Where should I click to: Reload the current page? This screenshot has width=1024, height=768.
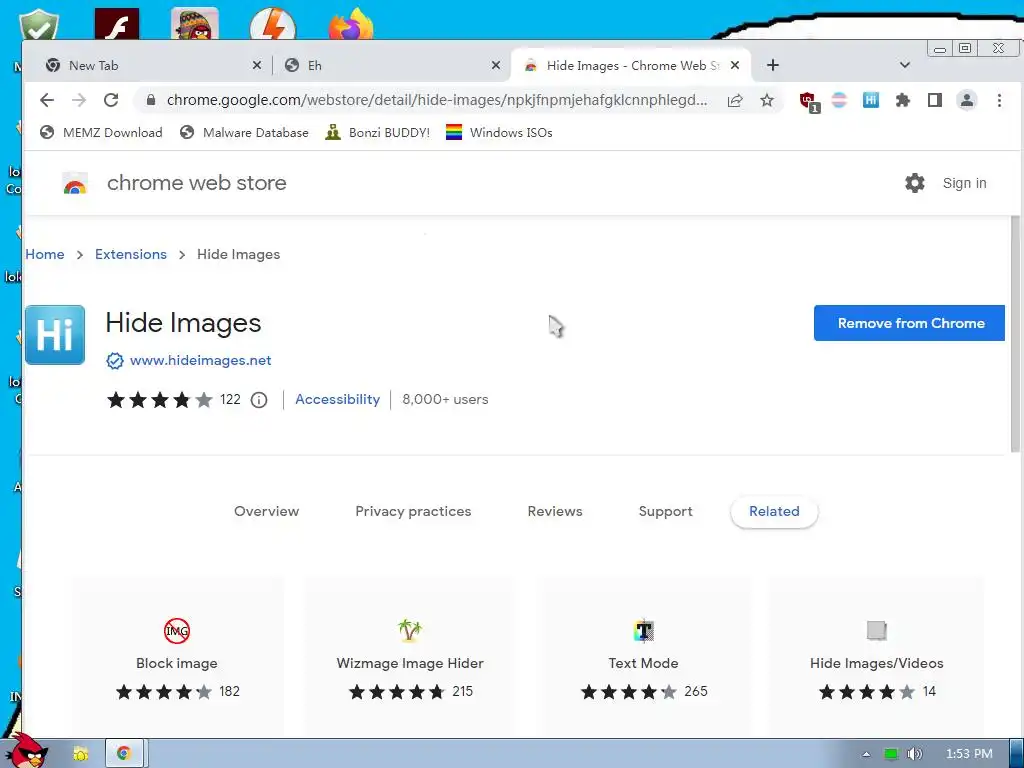click(x=111, y=100)
